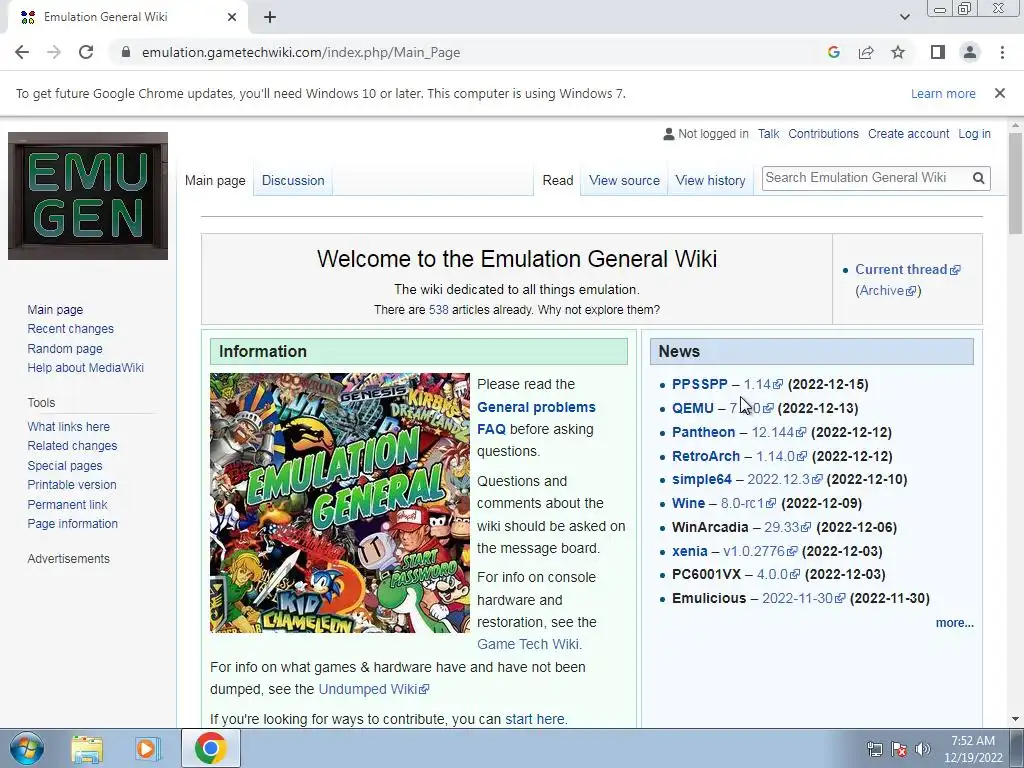Click Learn more in update notice
The height and width of the screenshot is (768, 1024).
943,93
